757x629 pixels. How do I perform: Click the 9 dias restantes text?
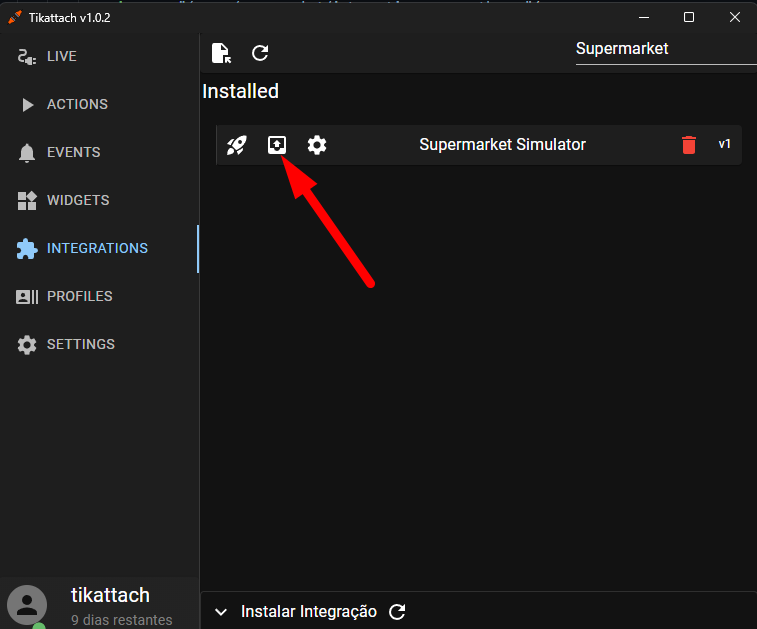click(x=122, y=620)
